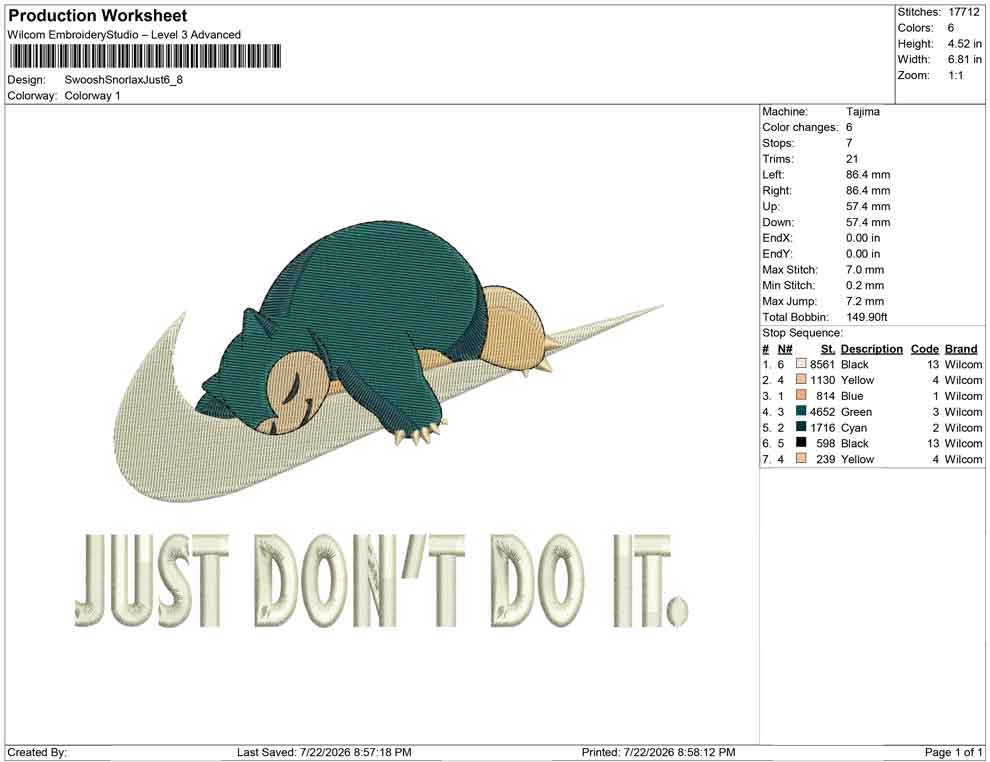Click the Last Saved timestamp 8:57:18 PM

pos(378,752)
